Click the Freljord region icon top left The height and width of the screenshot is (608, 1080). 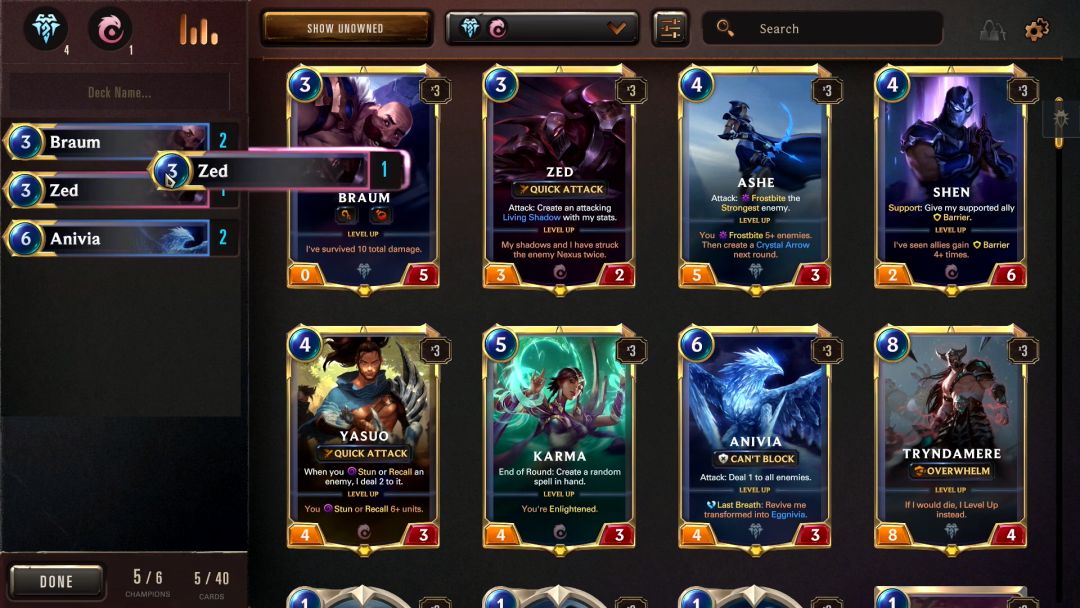(45, 28)
